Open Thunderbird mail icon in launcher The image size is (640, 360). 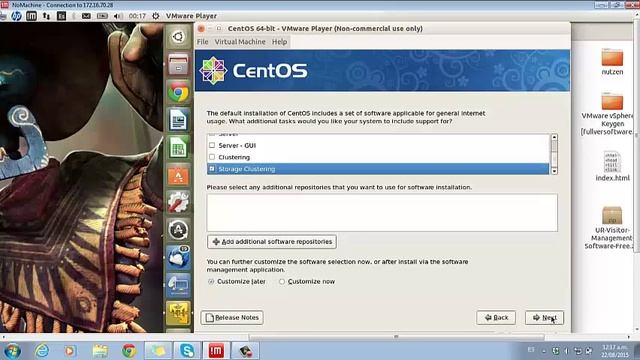[178, 258]
